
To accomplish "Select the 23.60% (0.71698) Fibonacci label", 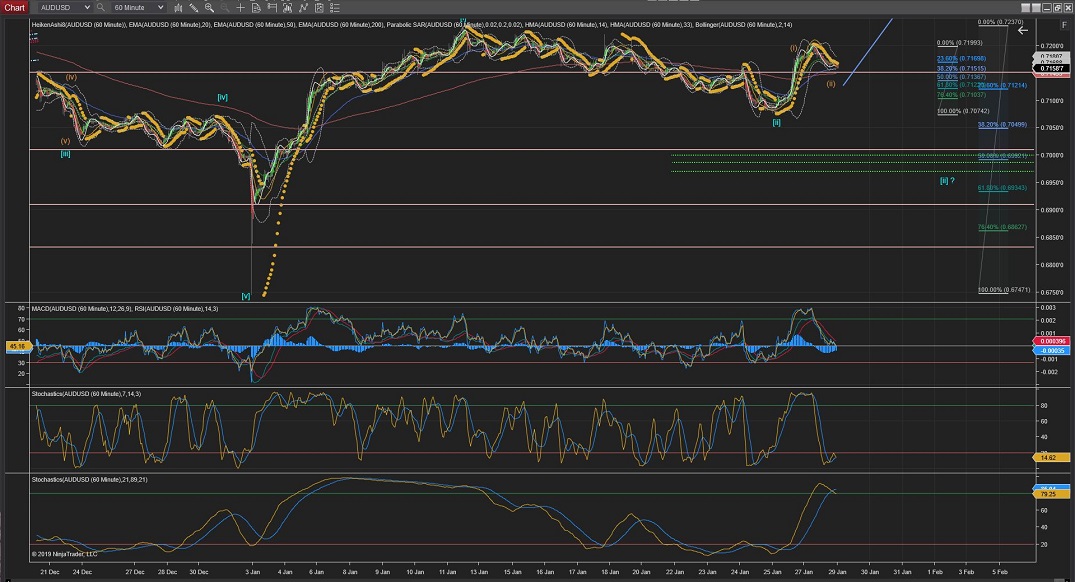I will [962, 58].
